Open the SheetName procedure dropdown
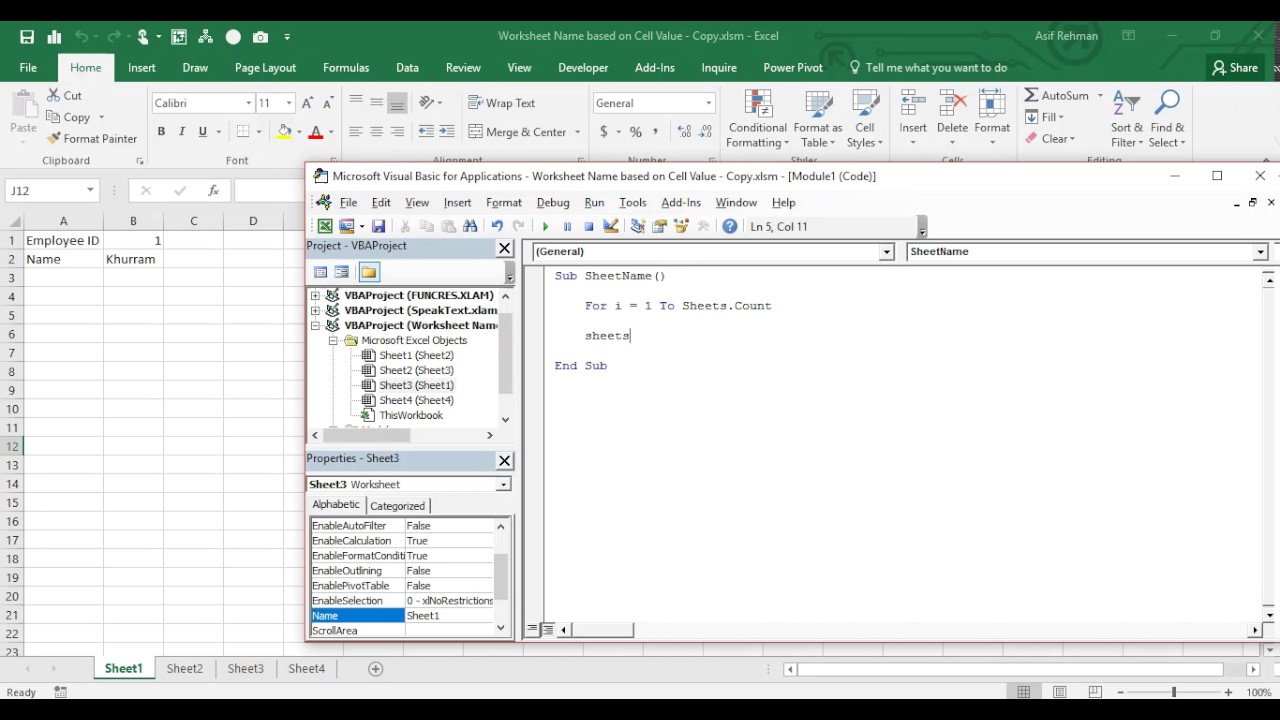The width and height of the screenshot is (1280, 720). [x=1260, y=252]
